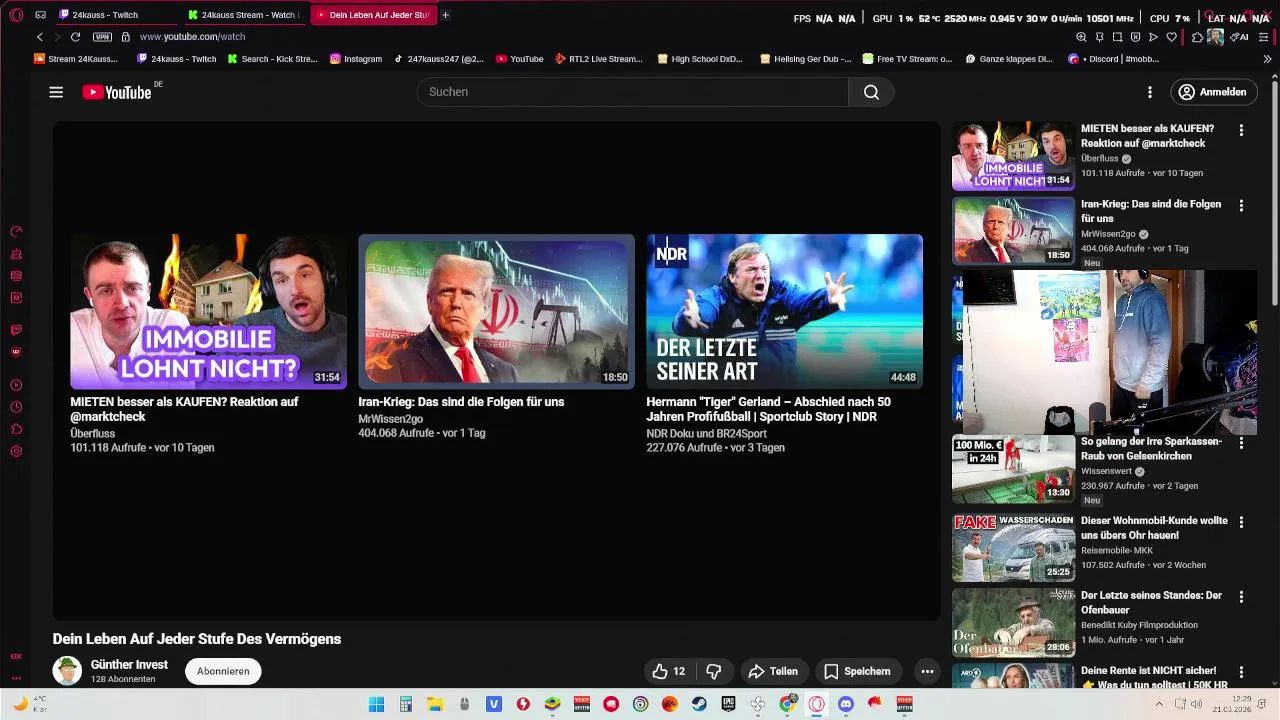1280x720 pixels.
Task: Open player icon in Opera sidebar
Action: tap(16, 385)
